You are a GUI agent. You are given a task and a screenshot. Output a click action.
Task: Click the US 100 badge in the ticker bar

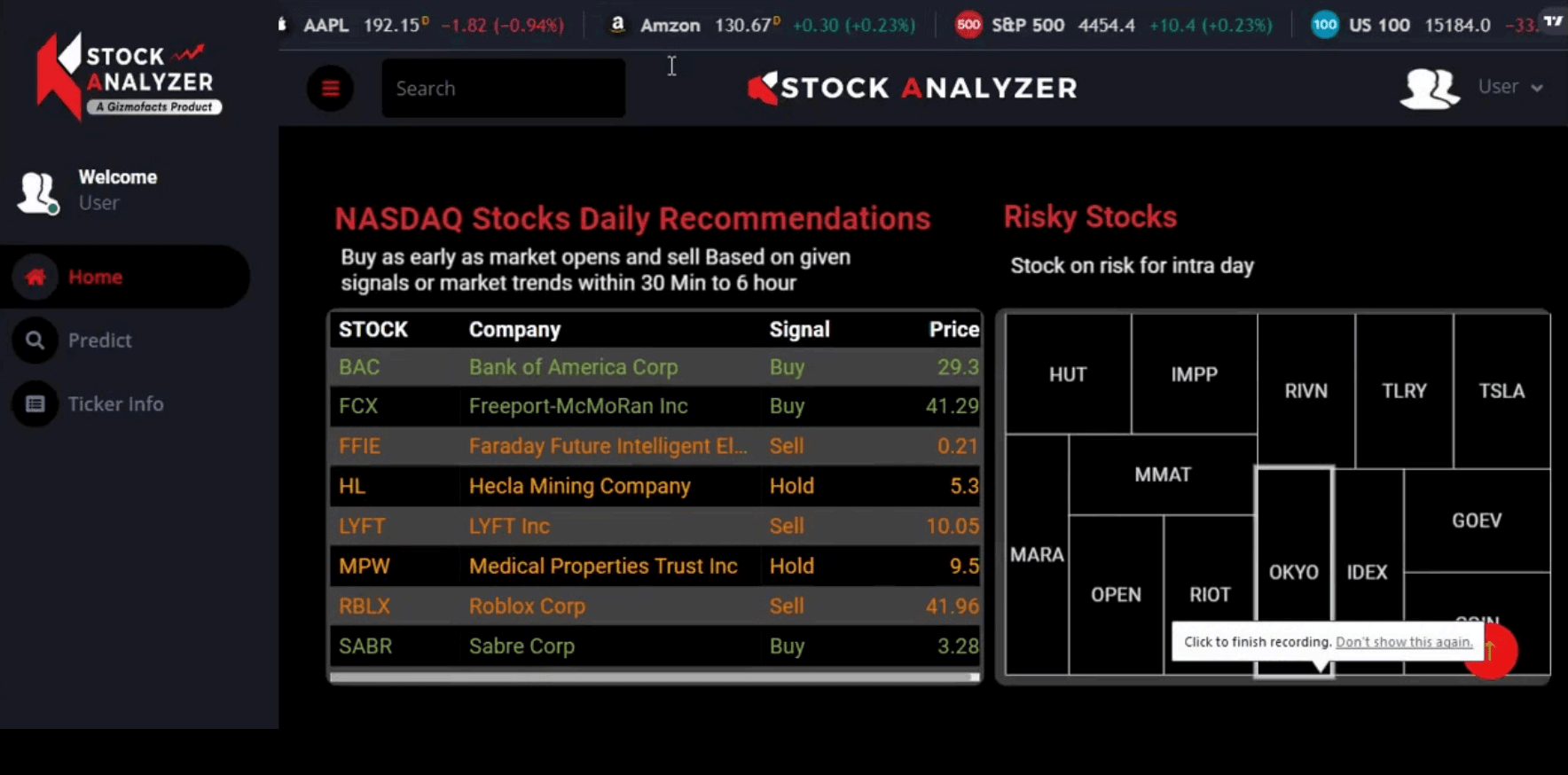click(x=1325, y=25)
